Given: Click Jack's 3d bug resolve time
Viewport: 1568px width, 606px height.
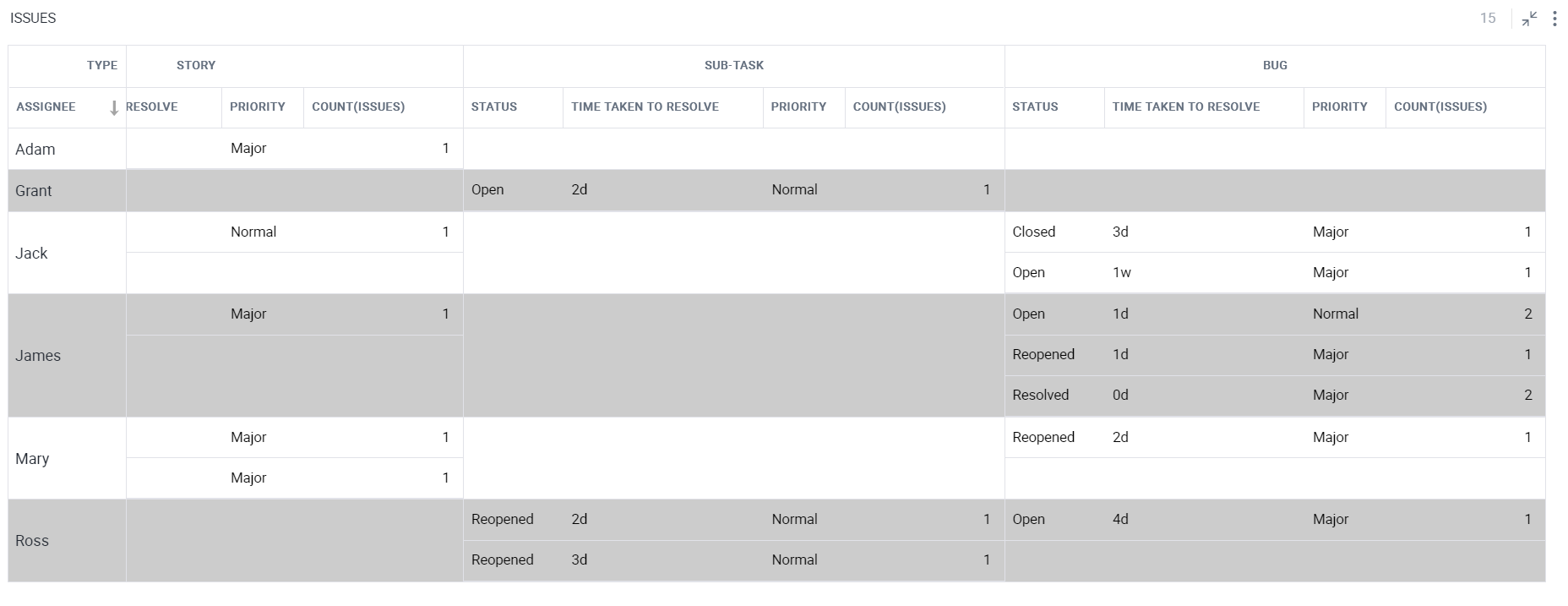Looking at the screenshot, I should coord(1120,232).
